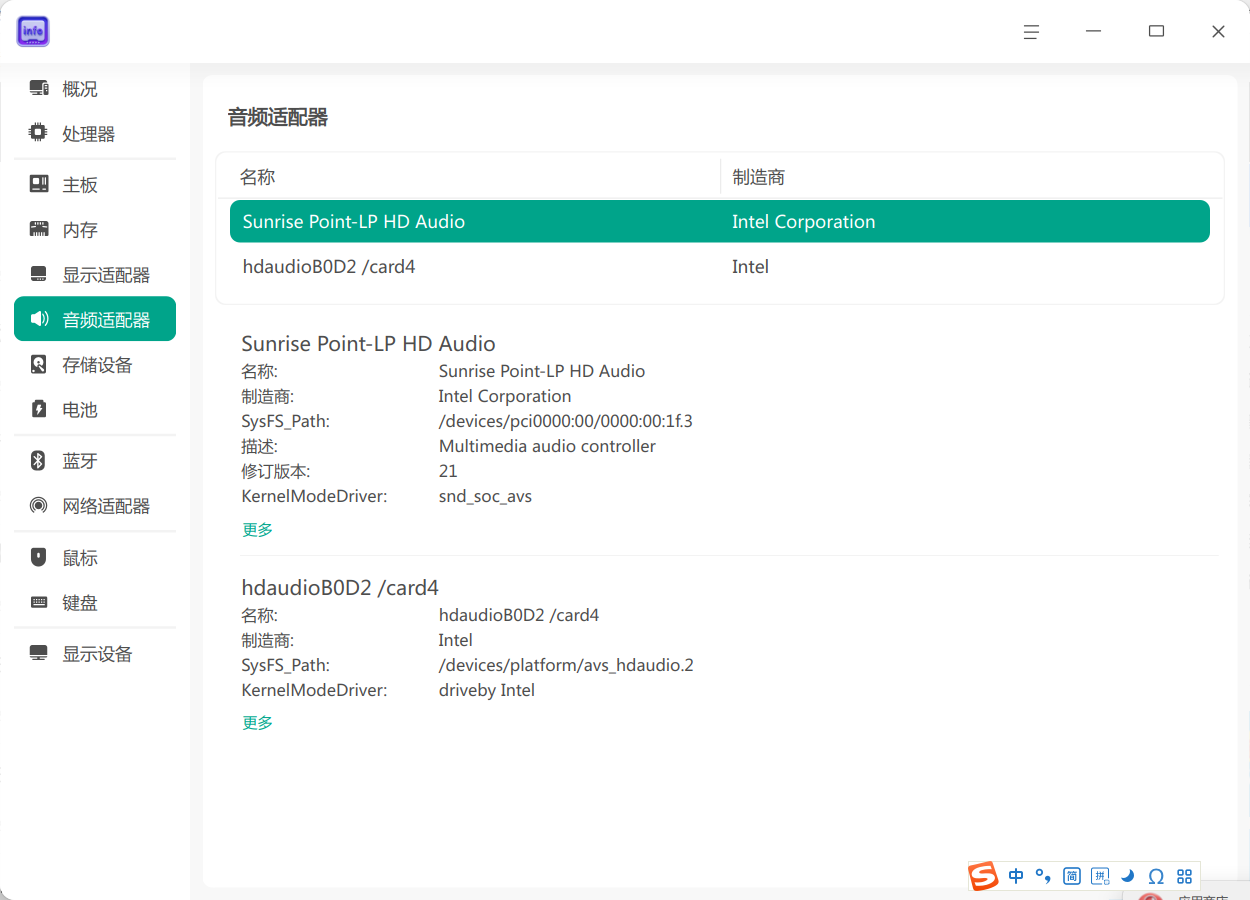Toggle the punctuation mode in the input bar
The width and height of the screenshot is (1250, 900).
[1043, 876]
